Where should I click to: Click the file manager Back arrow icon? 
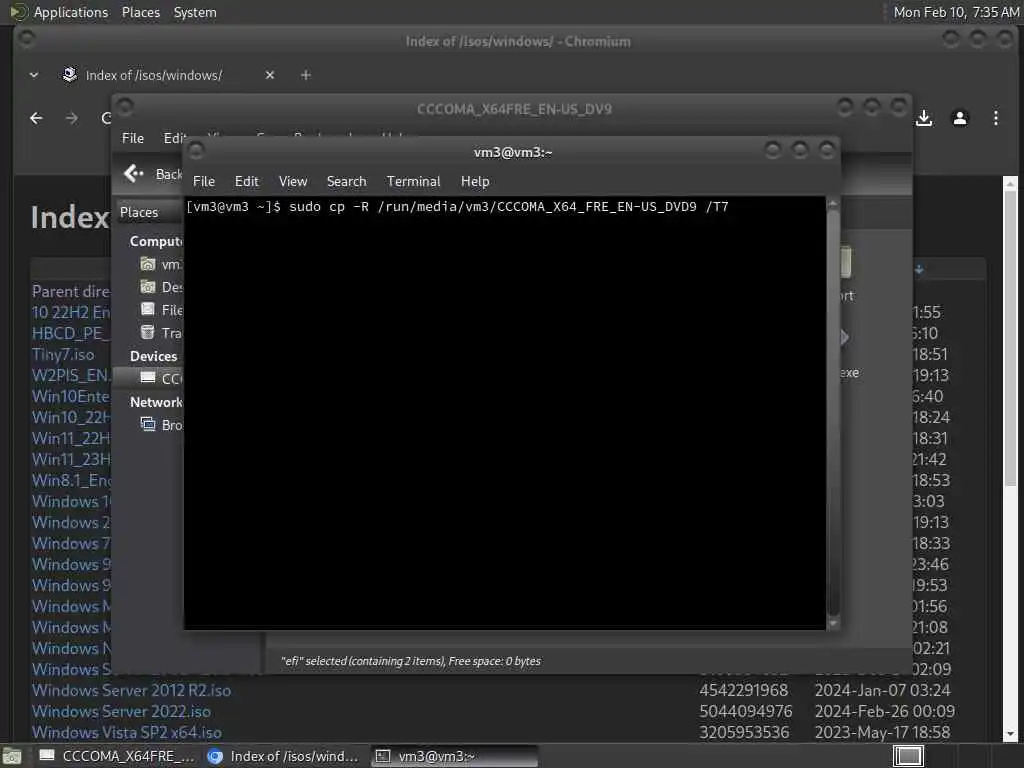[x=133, y=174]
